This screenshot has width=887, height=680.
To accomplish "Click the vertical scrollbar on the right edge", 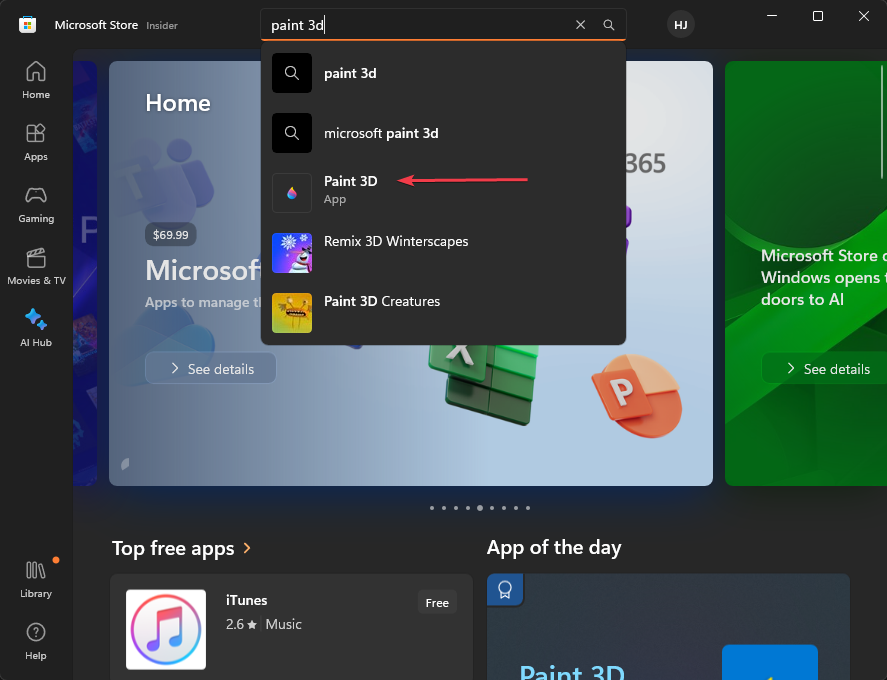I will pos(882,122).
